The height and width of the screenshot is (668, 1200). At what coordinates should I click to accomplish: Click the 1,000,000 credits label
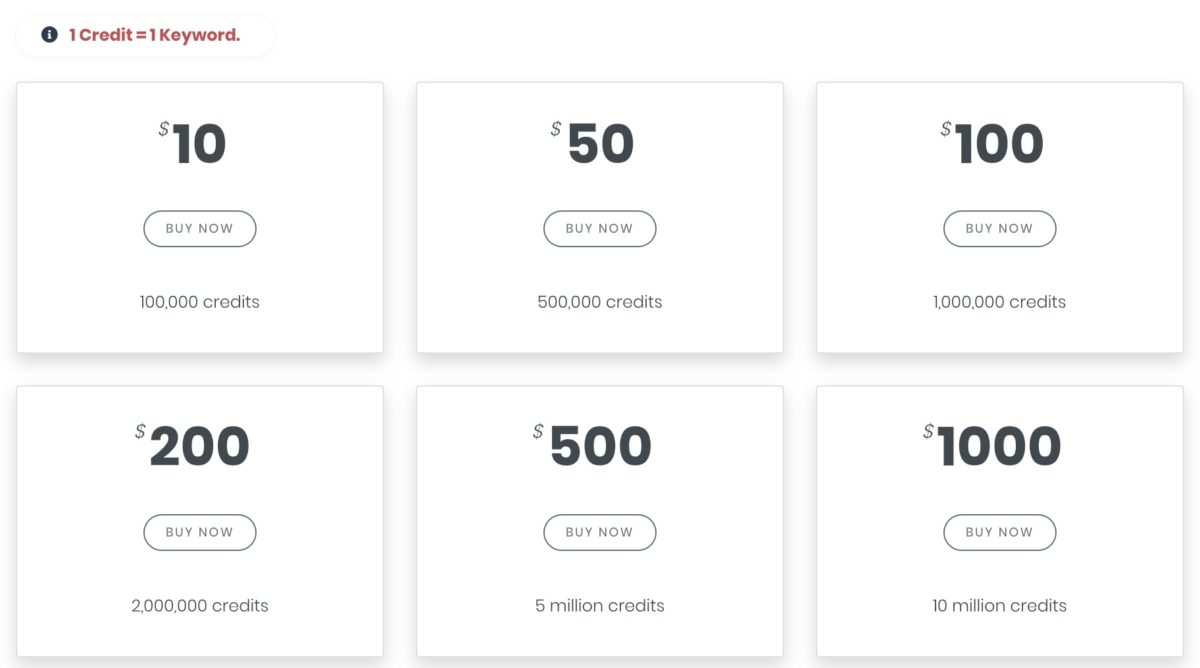tap(1000, 302)
